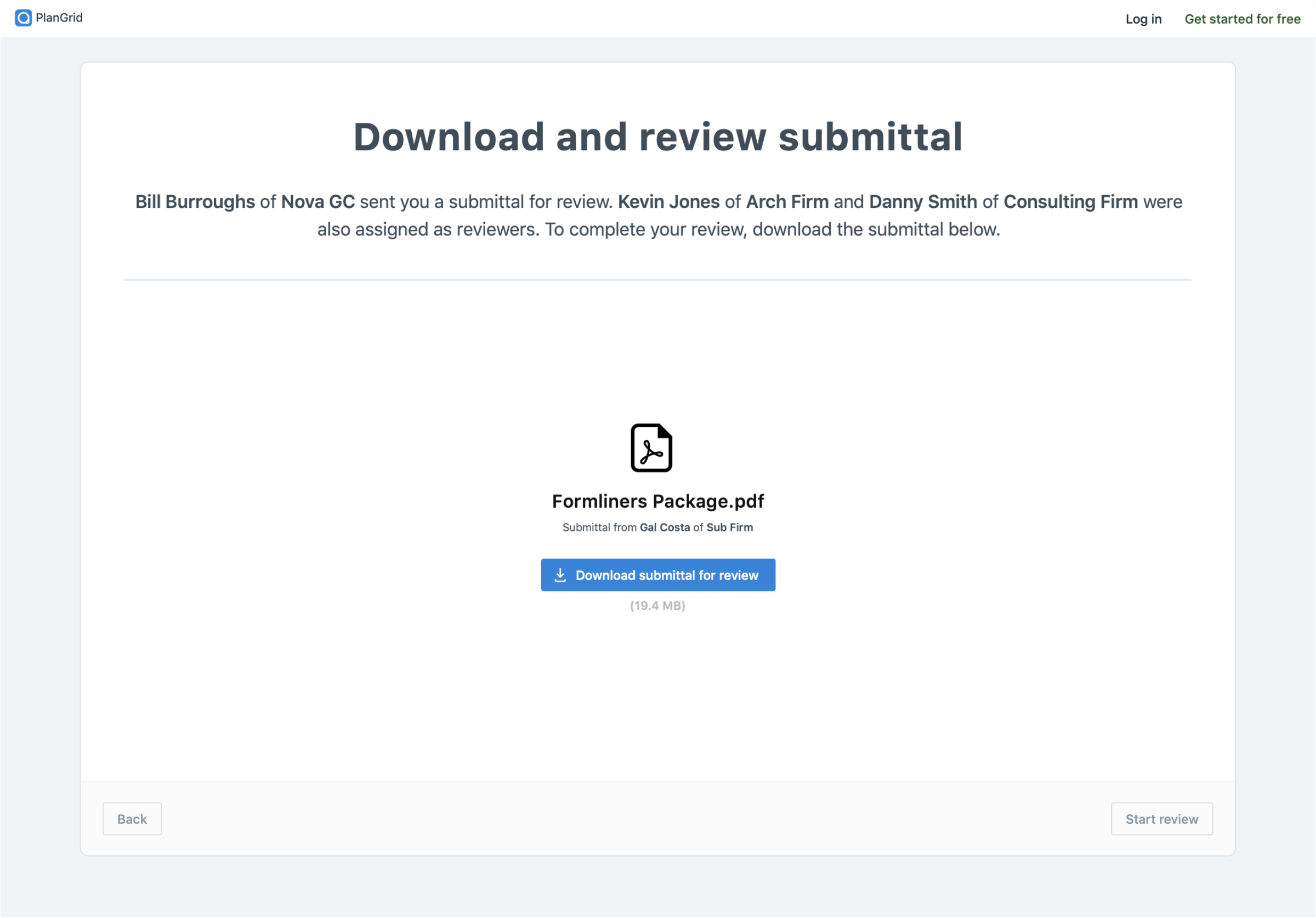Go back using the Back button

point(132,819)
